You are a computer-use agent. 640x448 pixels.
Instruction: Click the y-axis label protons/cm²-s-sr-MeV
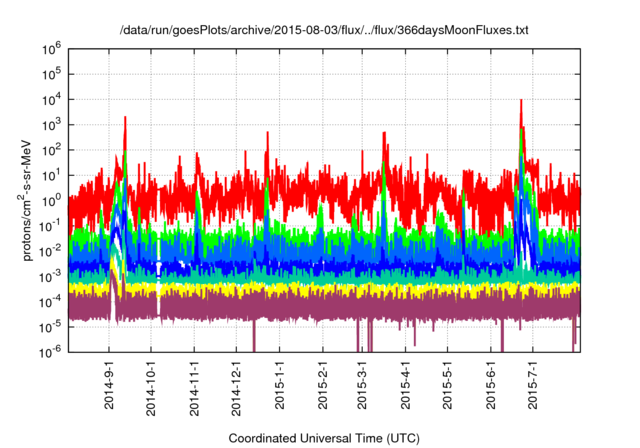pos(25,200)
